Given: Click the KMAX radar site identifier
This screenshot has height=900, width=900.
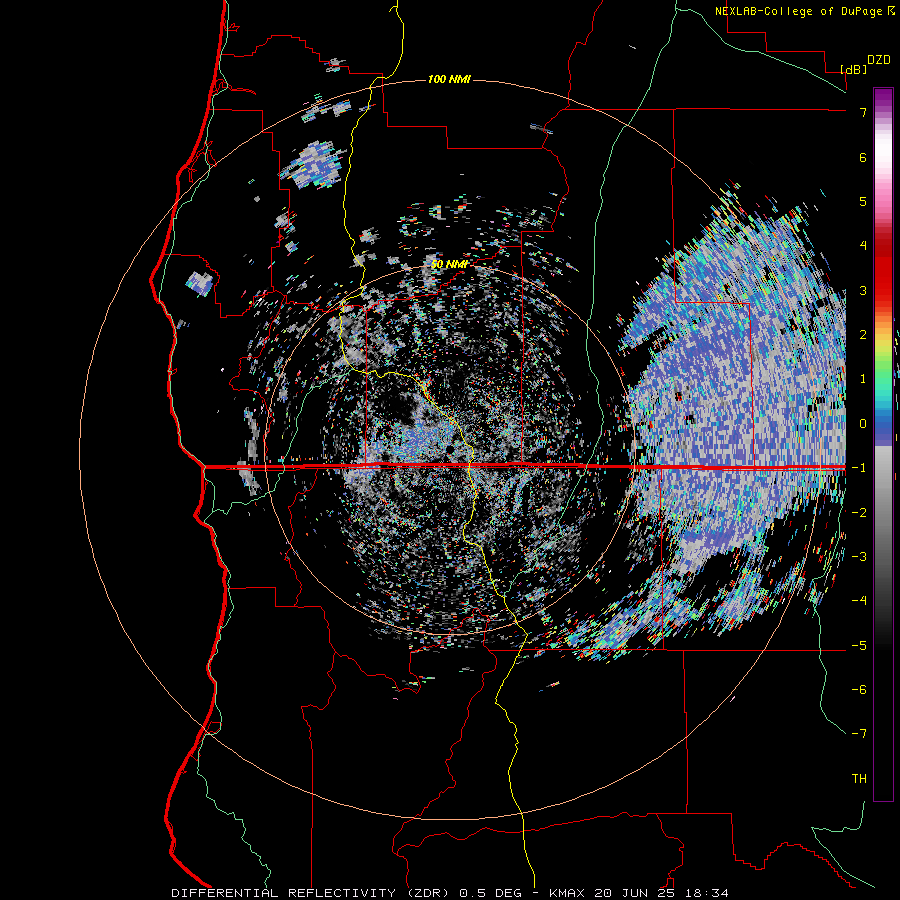Looking at the screenshot, I should (567, 893).
